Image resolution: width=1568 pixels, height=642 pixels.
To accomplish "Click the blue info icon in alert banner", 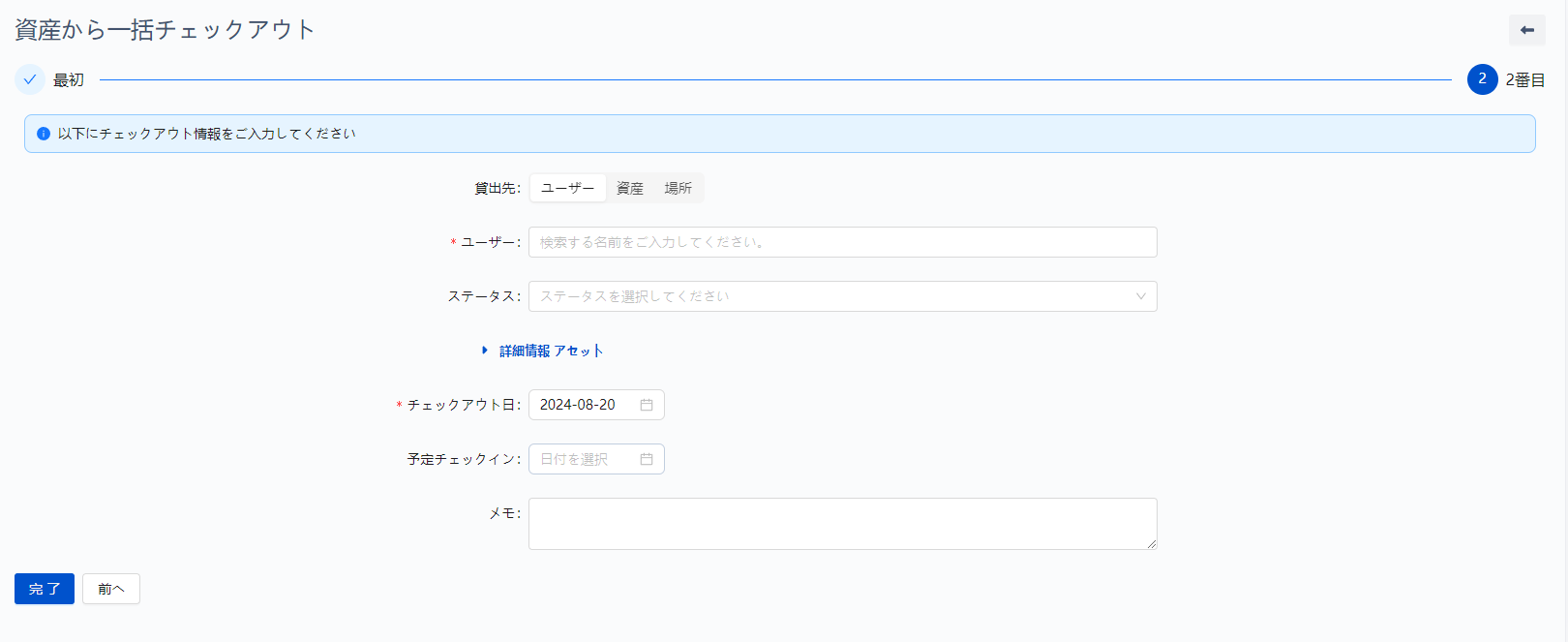I will pyautogui.click(x=44, y=134).
